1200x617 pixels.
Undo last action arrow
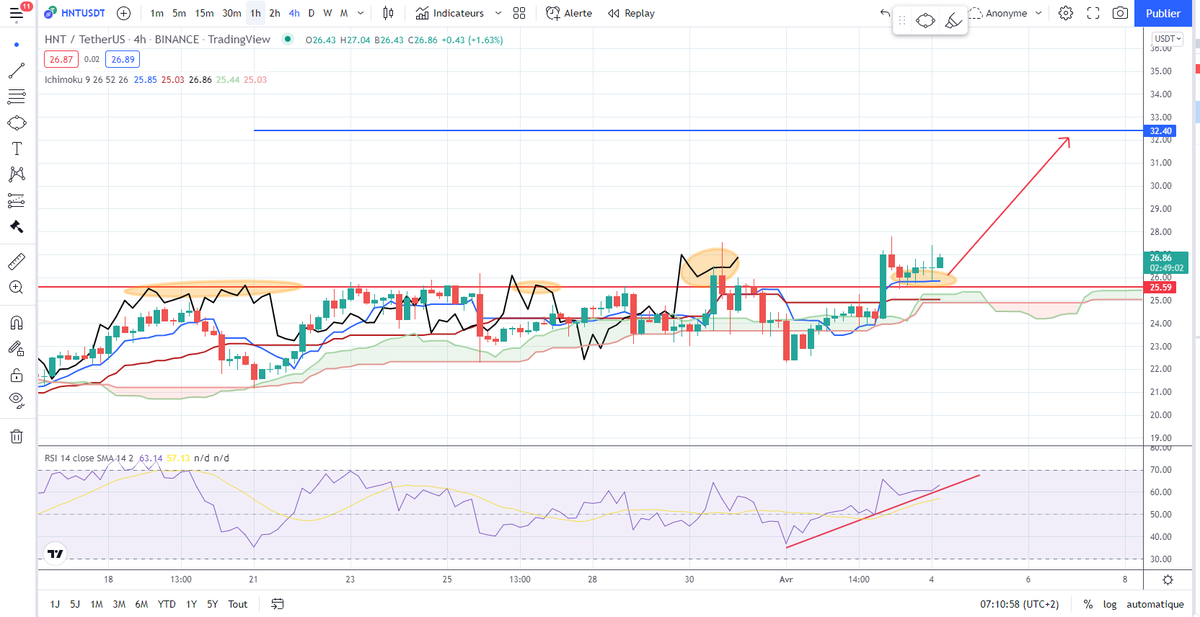(x=884, y=13)
